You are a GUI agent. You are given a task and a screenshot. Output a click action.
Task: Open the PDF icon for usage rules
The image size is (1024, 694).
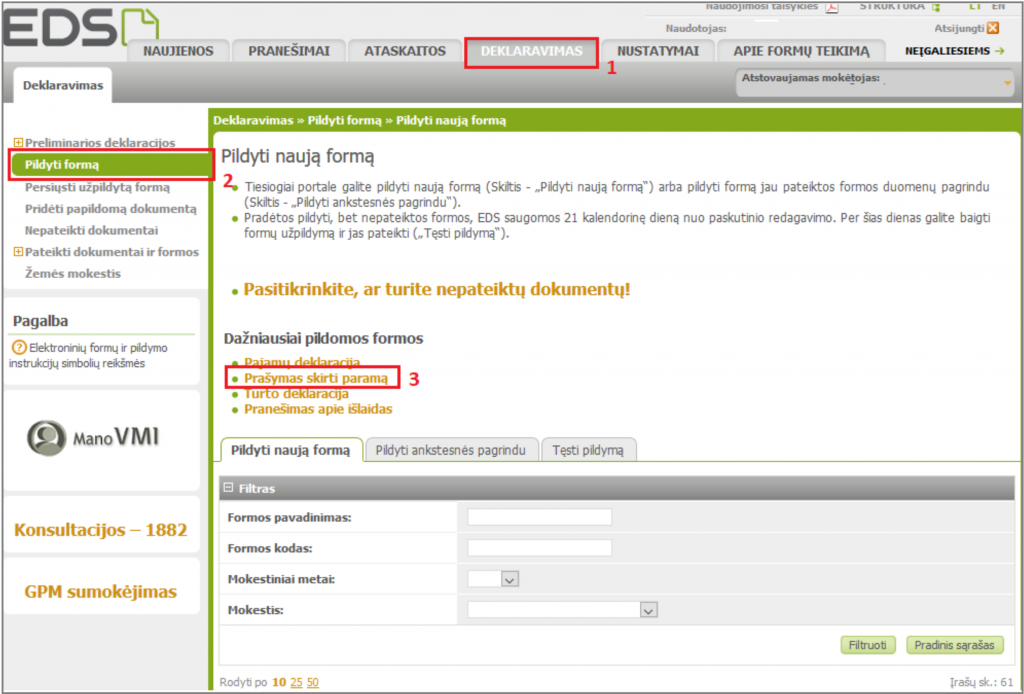click(830, 8)
